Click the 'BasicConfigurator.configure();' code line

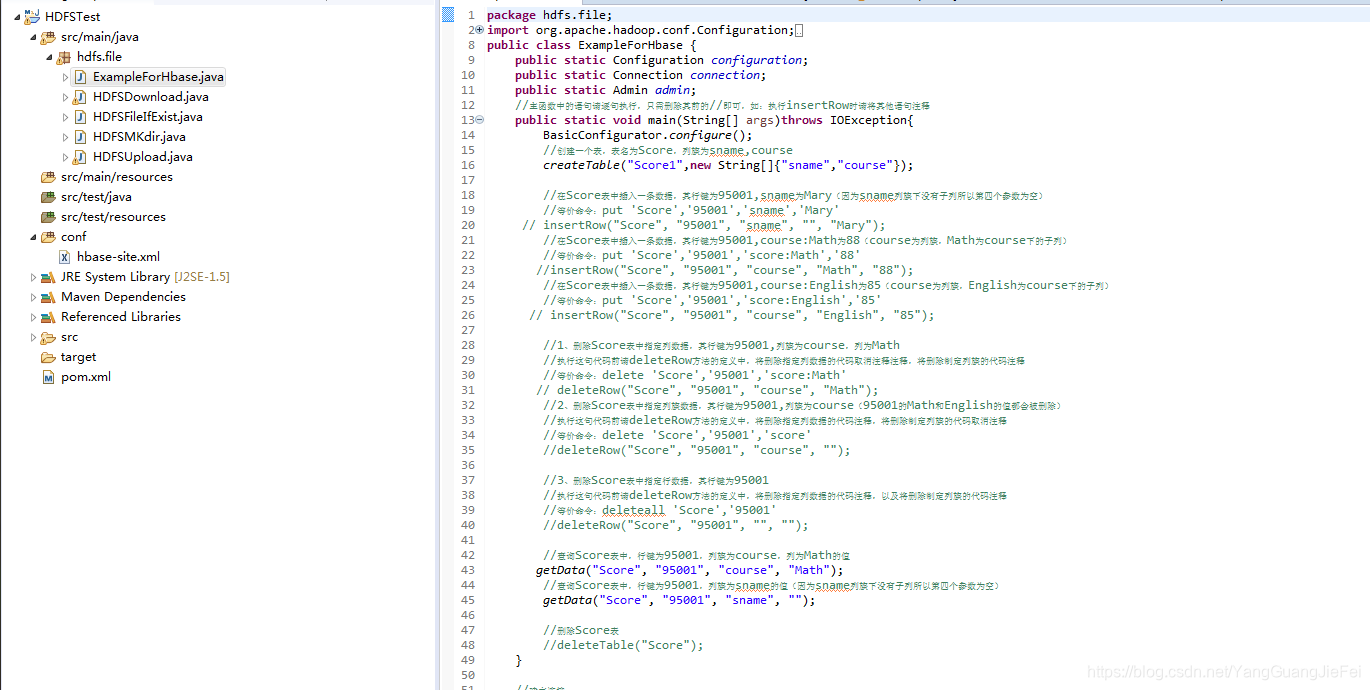647,135
